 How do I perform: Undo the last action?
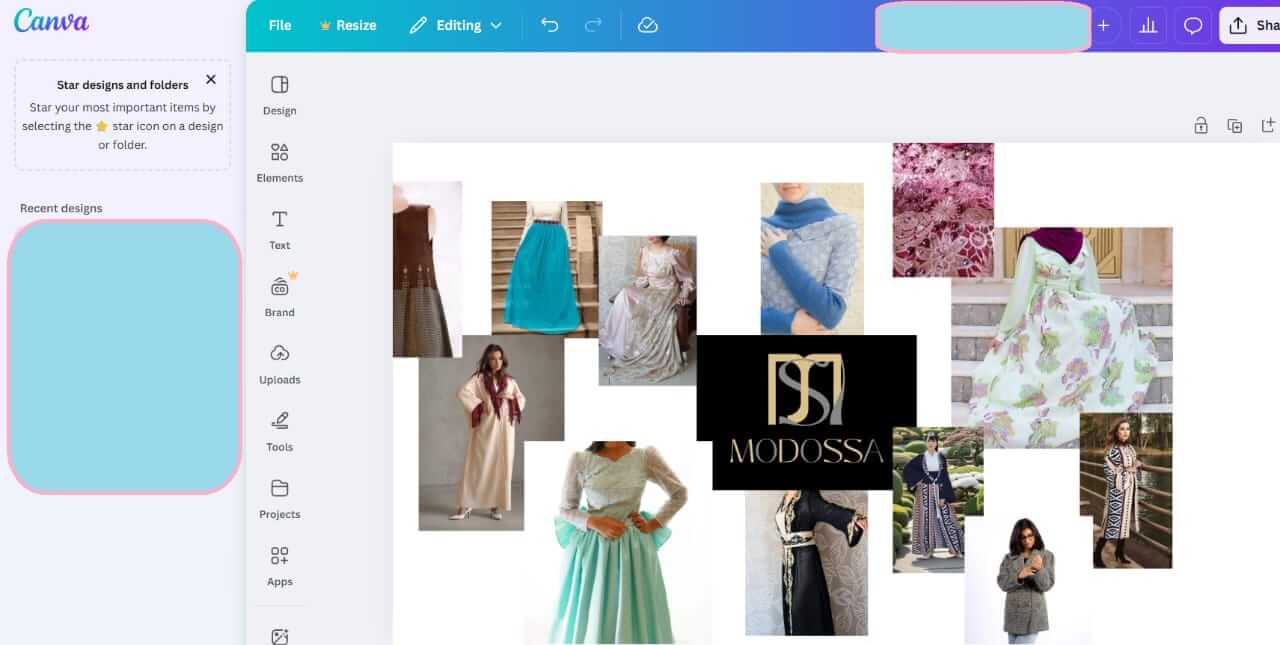click(549, 25)
